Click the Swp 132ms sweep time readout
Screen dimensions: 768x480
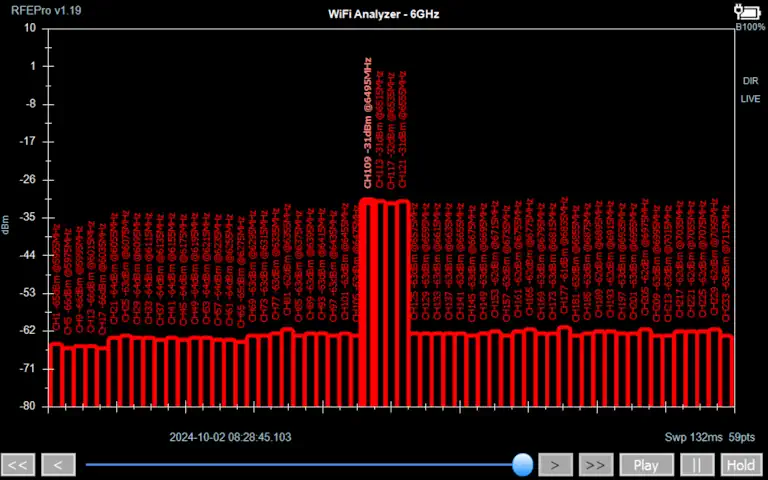[693, 437]
